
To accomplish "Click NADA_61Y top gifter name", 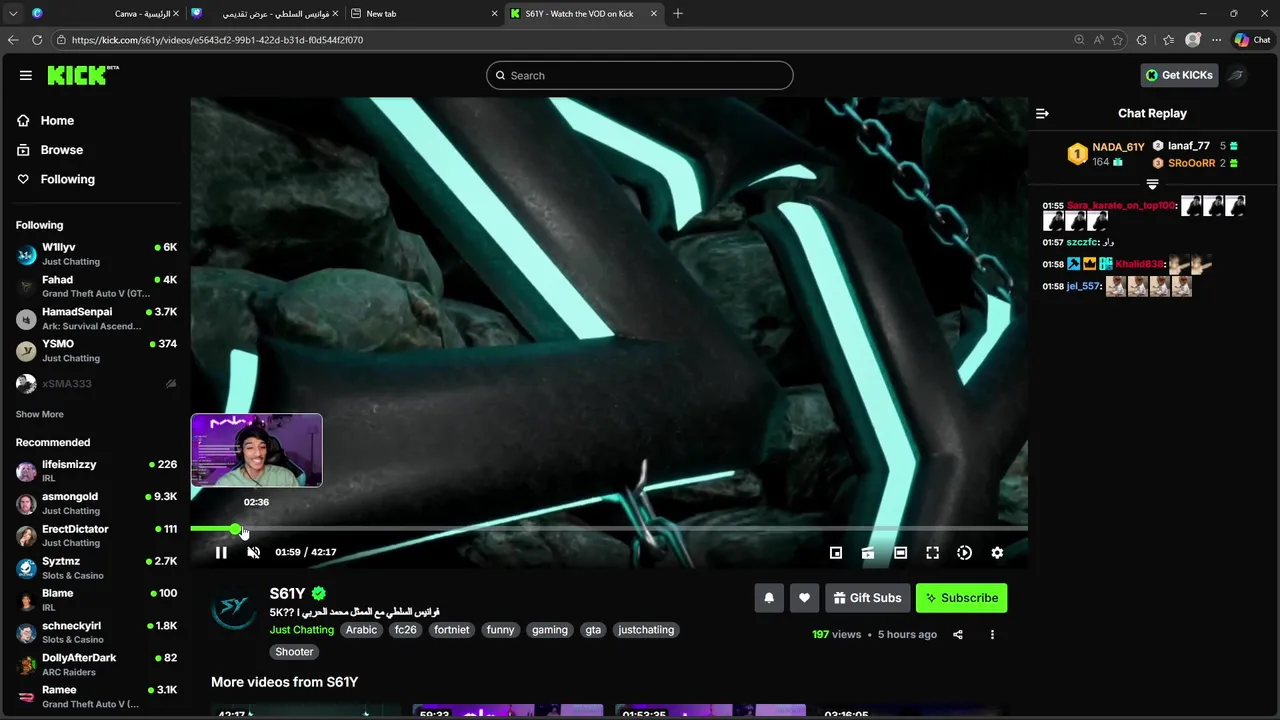I will click(x=1118, y=147).
